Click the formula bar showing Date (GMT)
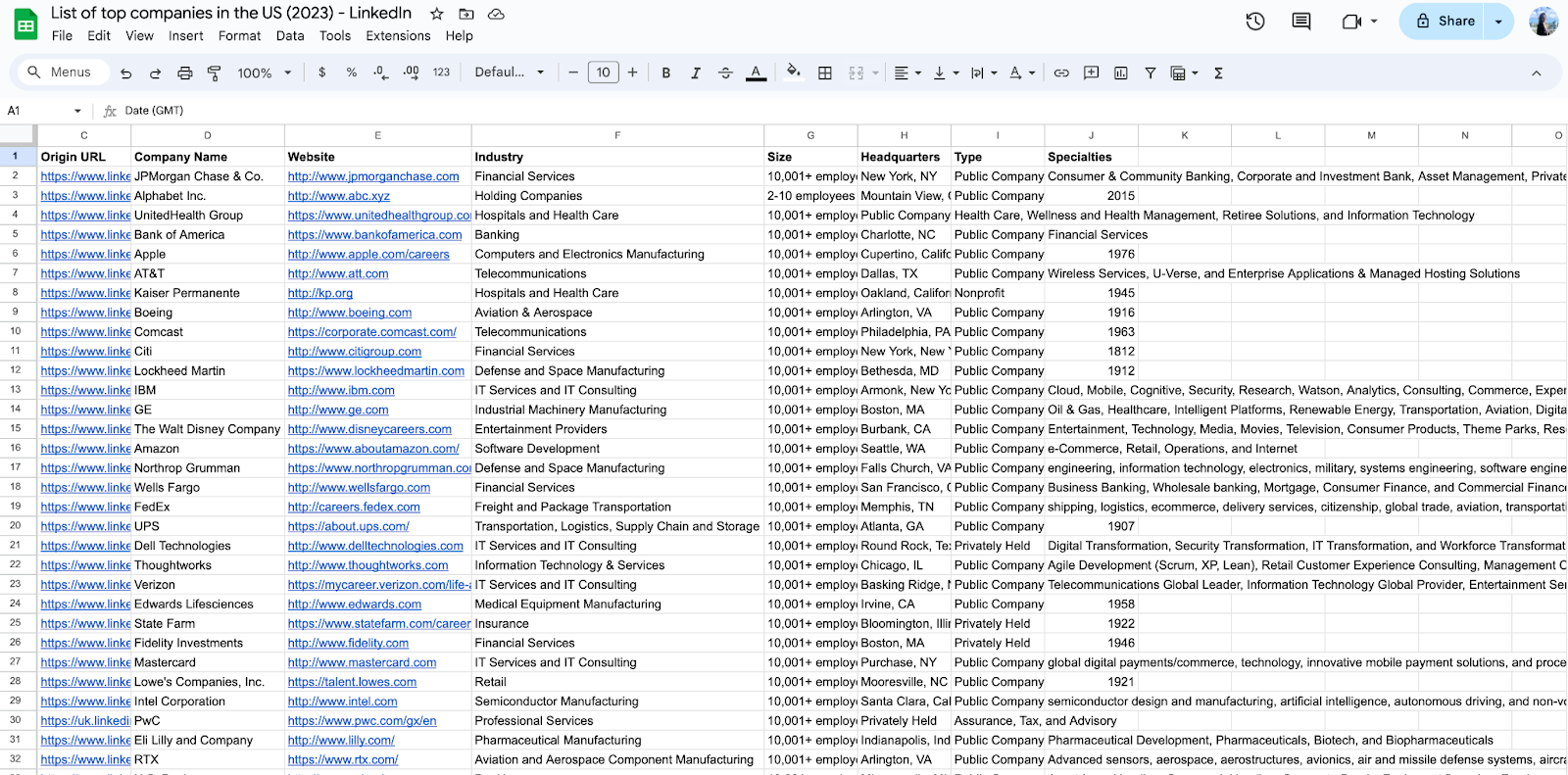 click(843, 111)
